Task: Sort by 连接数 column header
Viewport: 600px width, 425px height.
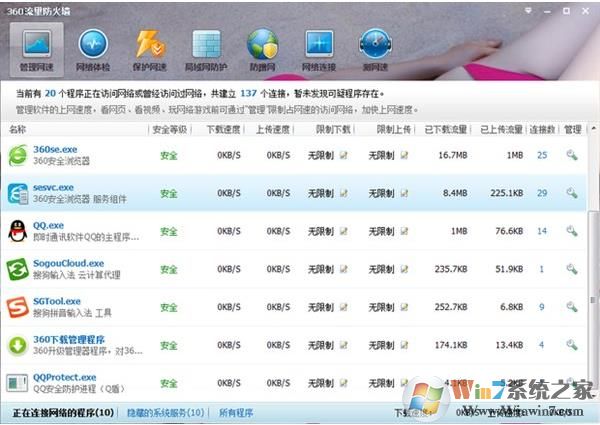Action: [x=543, y=130]
